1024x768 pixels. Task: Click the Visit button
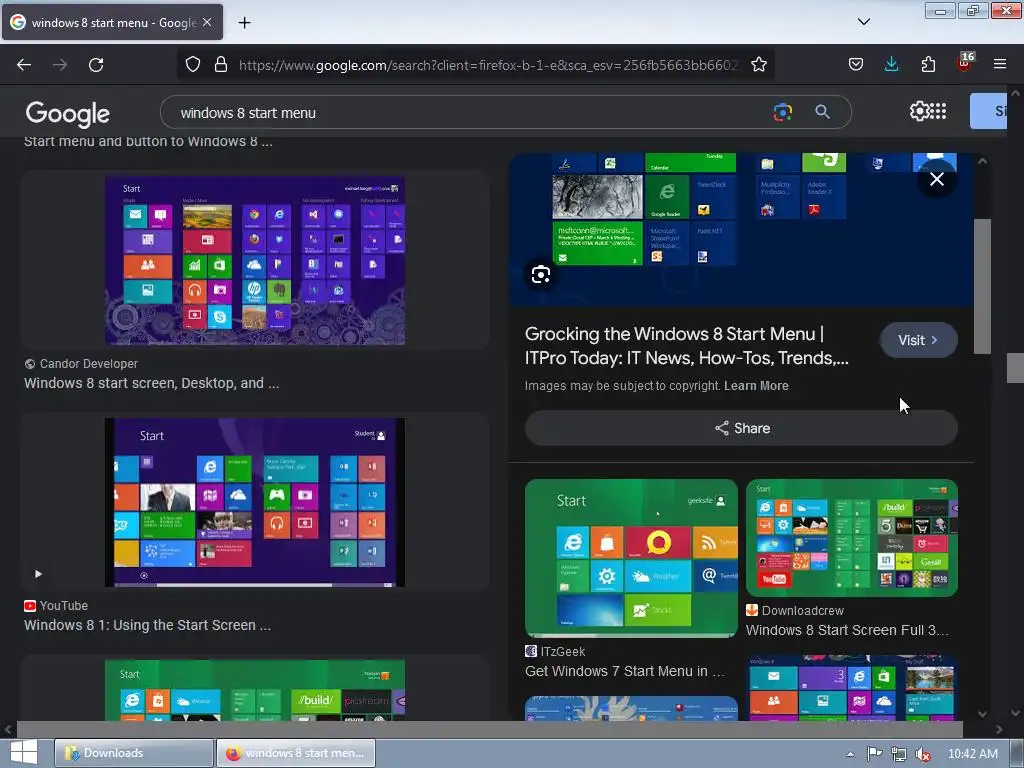coord(918,340)
